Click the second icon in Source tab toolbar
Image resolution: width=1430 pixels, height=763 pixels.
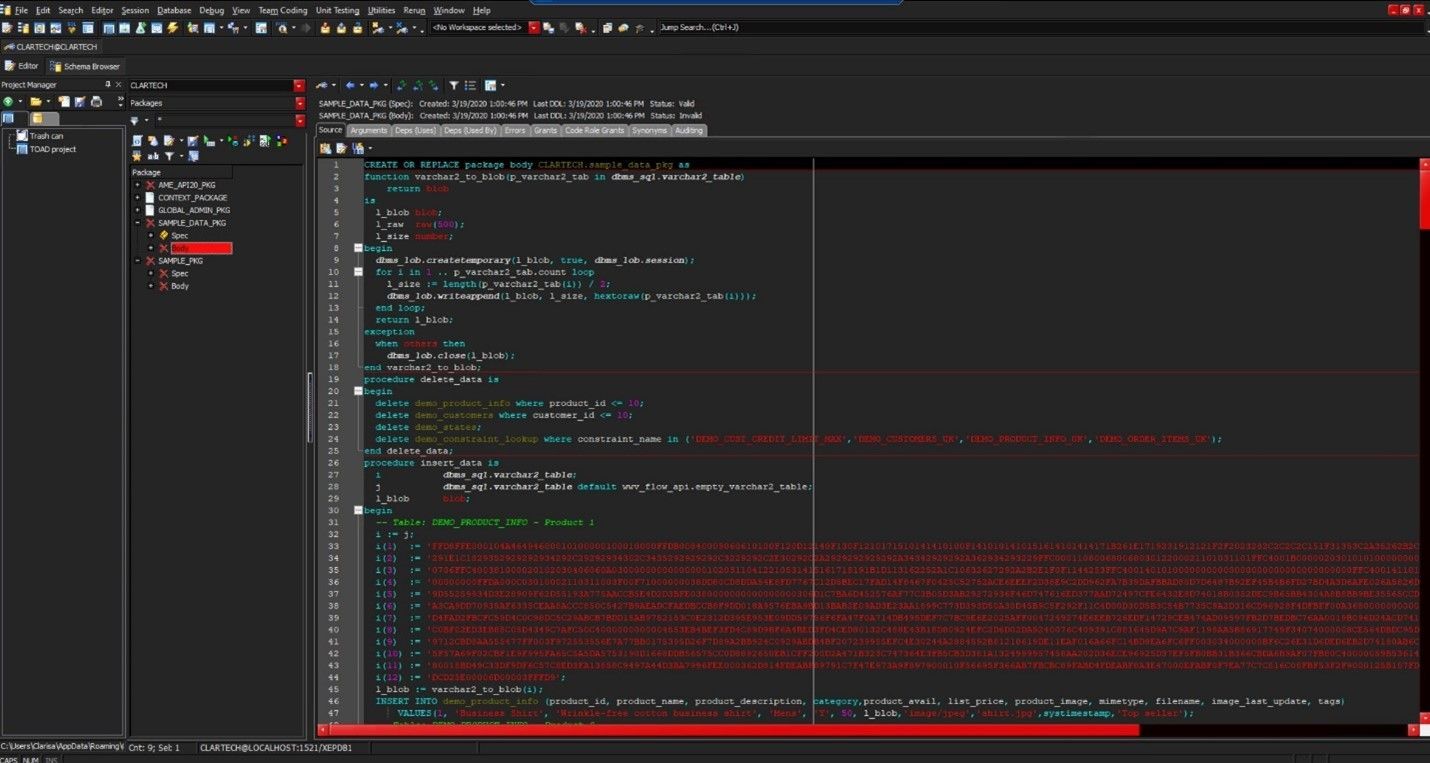341,148
